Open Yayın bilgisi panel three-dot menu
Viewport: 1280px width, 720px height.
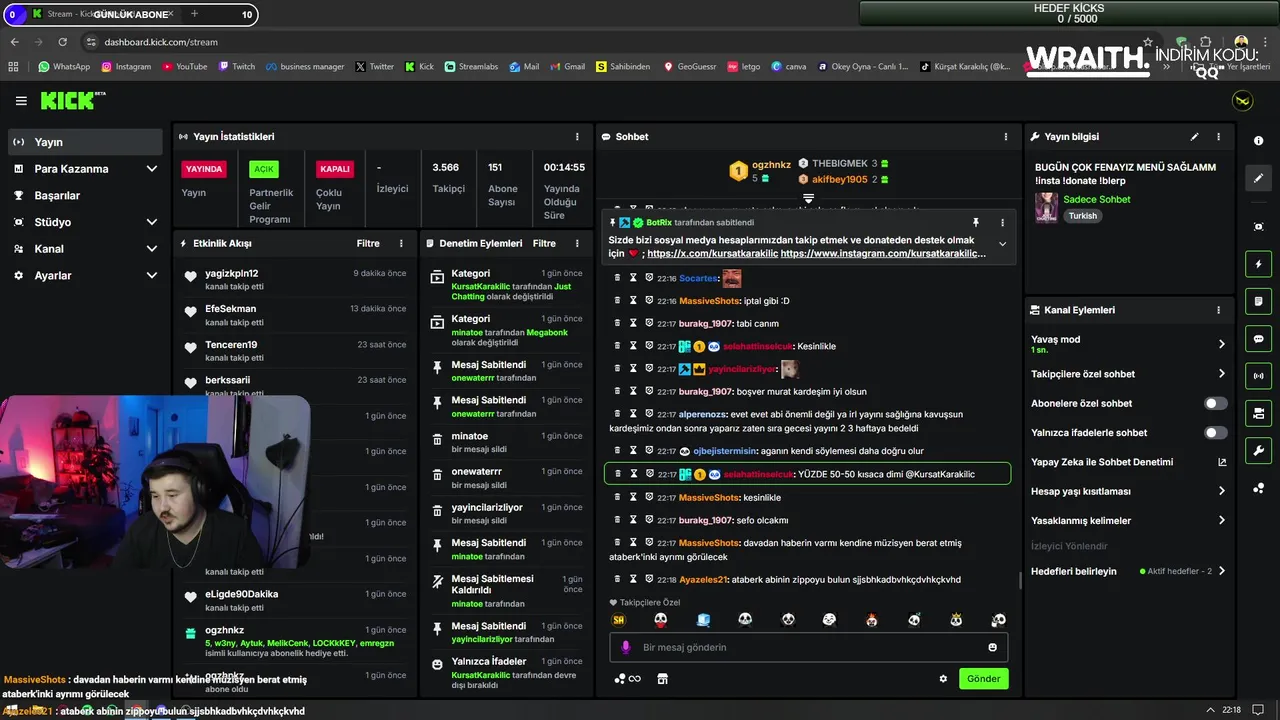(x=1218, y=137)
